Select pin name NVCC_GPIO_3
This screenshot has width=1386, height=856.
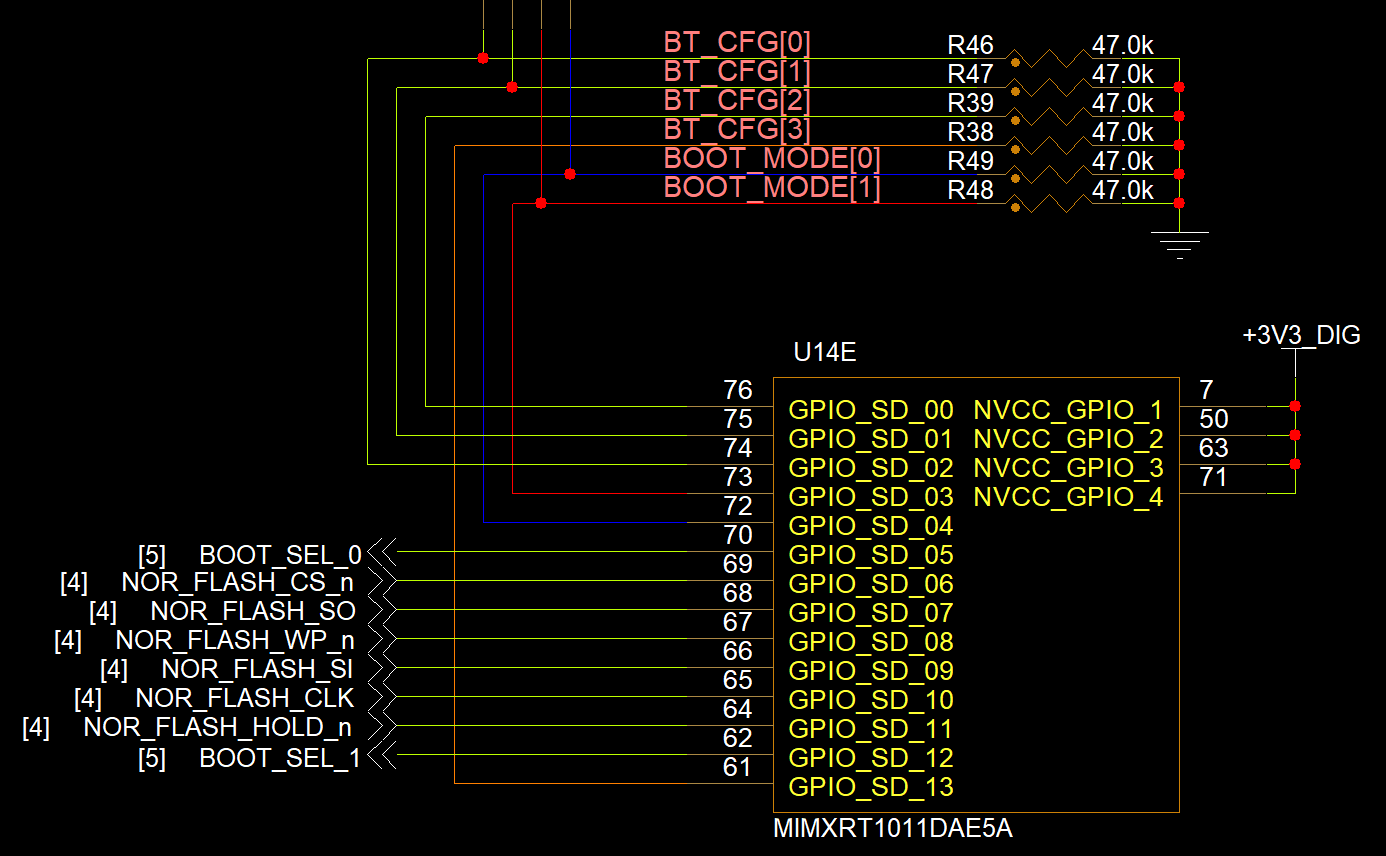(1069, 468)
